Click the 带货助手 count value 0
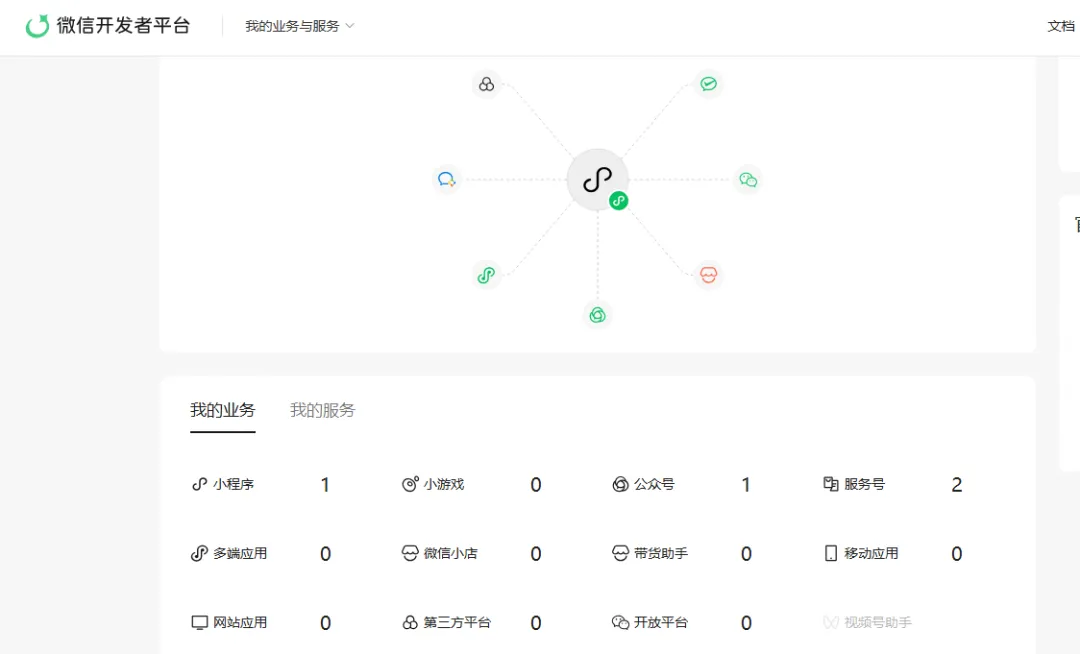 coord(746,553)
